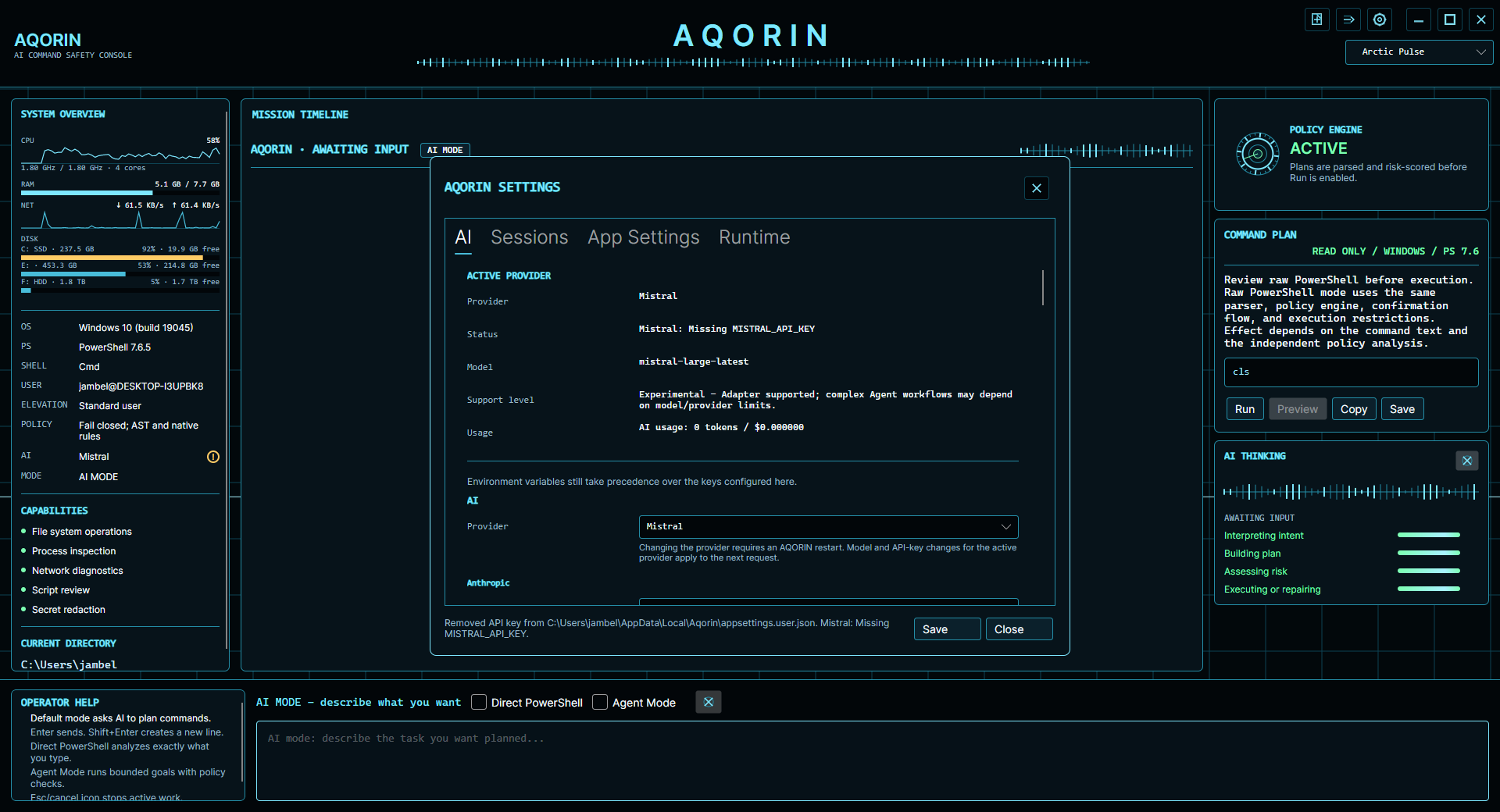Enable the Direct PowerShell checkbox
The width and height of the screenshot is (1500, 812).
479,702
